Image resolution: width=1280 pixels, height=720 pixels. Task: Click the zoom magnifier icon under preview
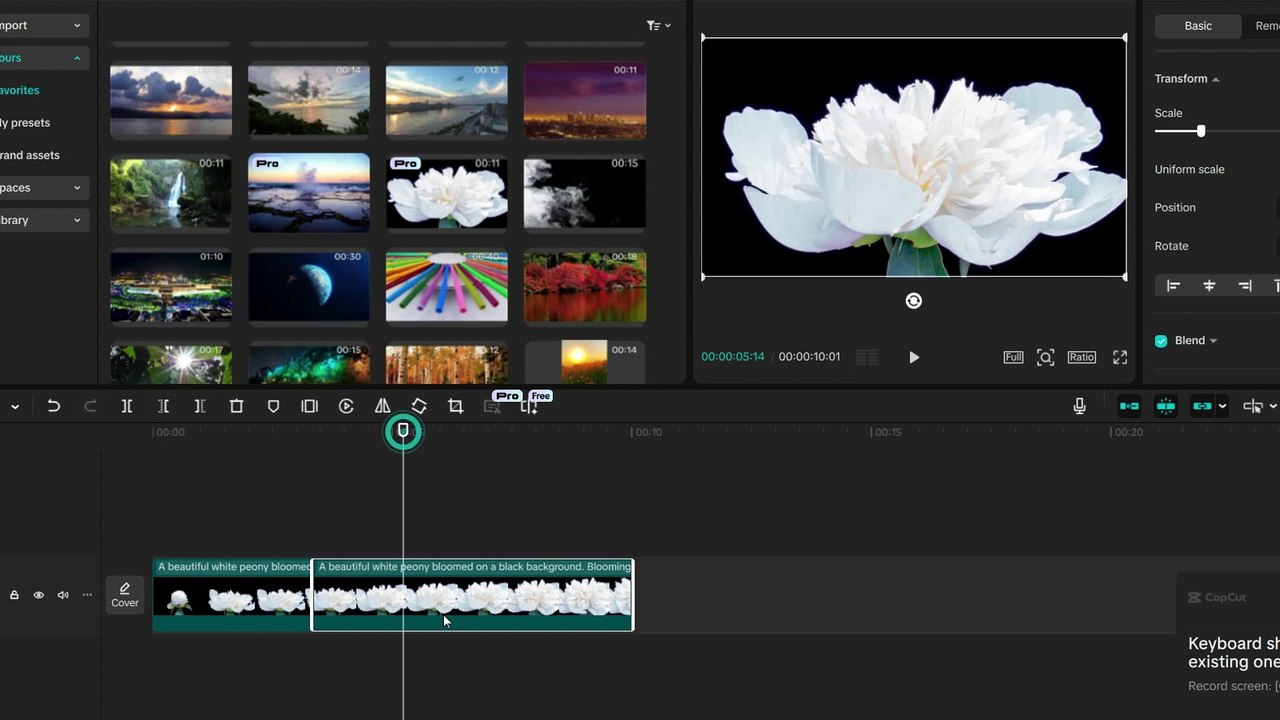pos(1045,357)
